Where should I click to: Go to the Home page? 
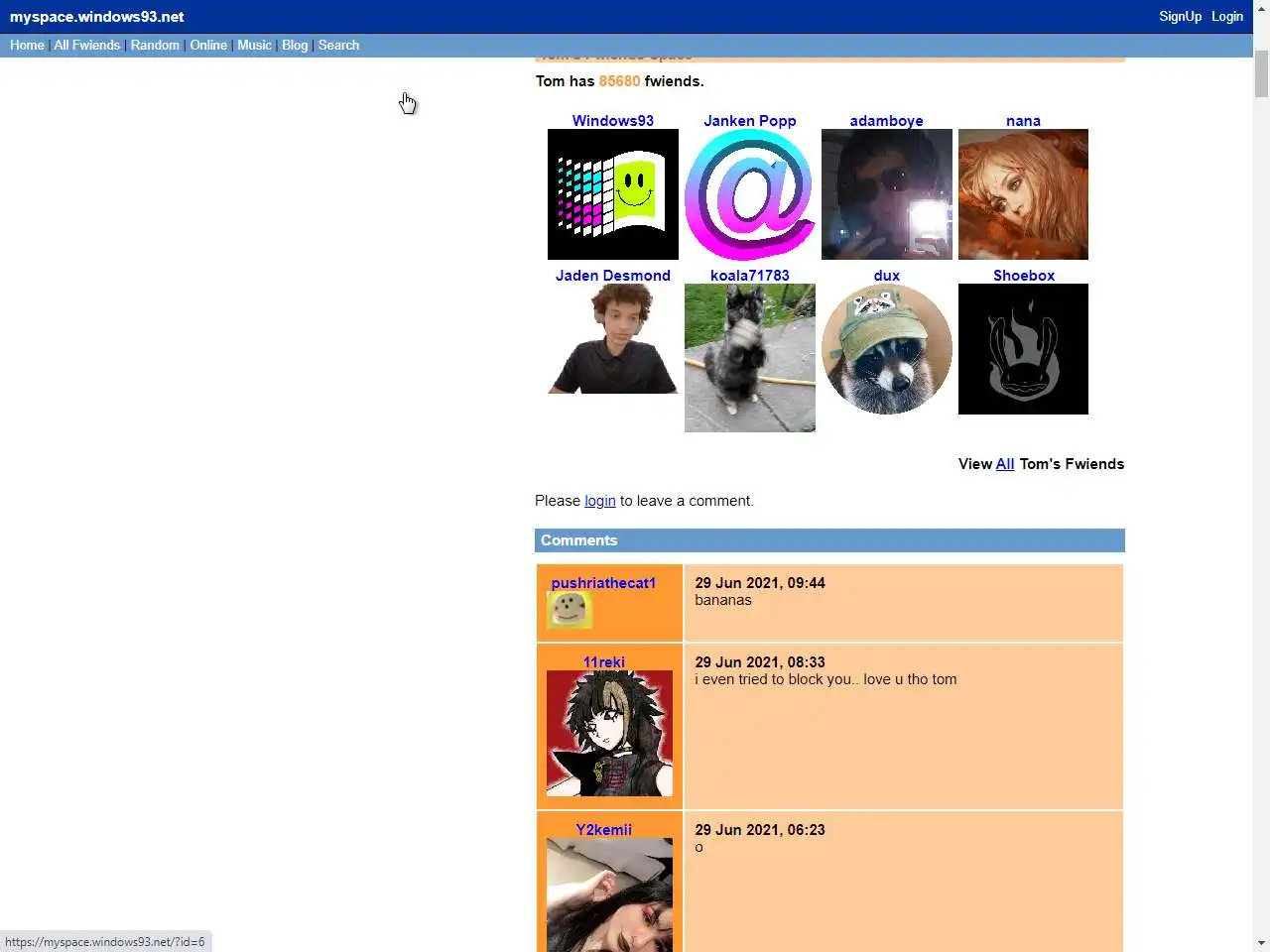(27, 46)
